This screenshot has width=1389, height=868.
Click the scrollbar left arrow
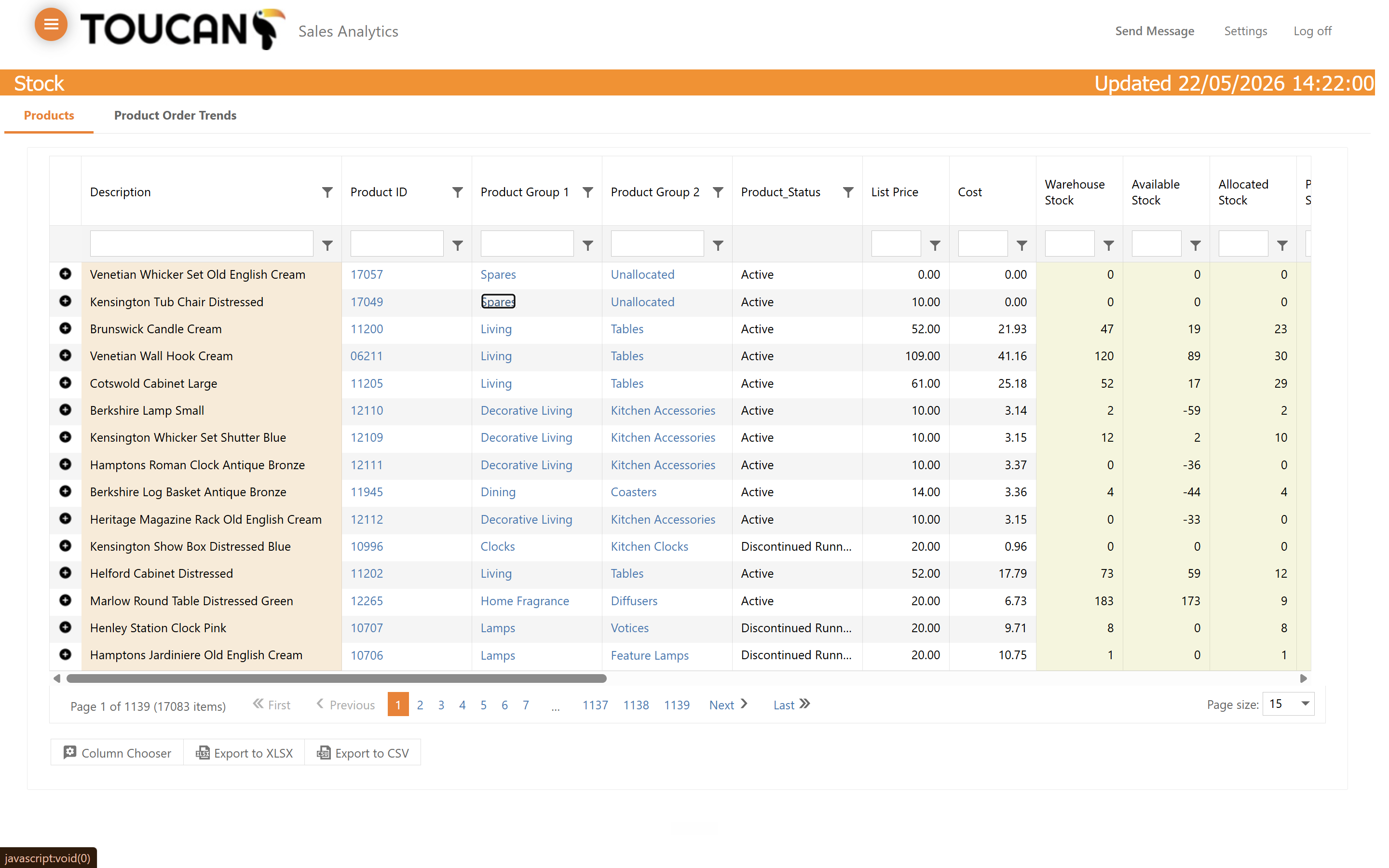(x=57, y=678)
